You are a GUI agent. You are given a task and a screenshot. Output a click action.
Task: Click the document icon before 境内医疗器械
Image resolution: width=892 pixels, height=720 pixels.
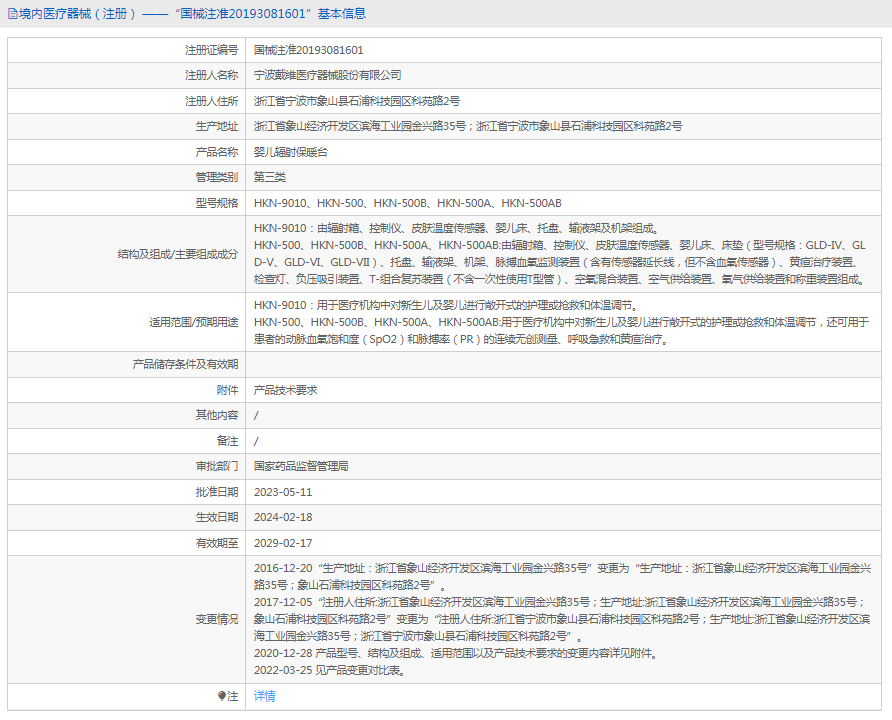point(12,14)
